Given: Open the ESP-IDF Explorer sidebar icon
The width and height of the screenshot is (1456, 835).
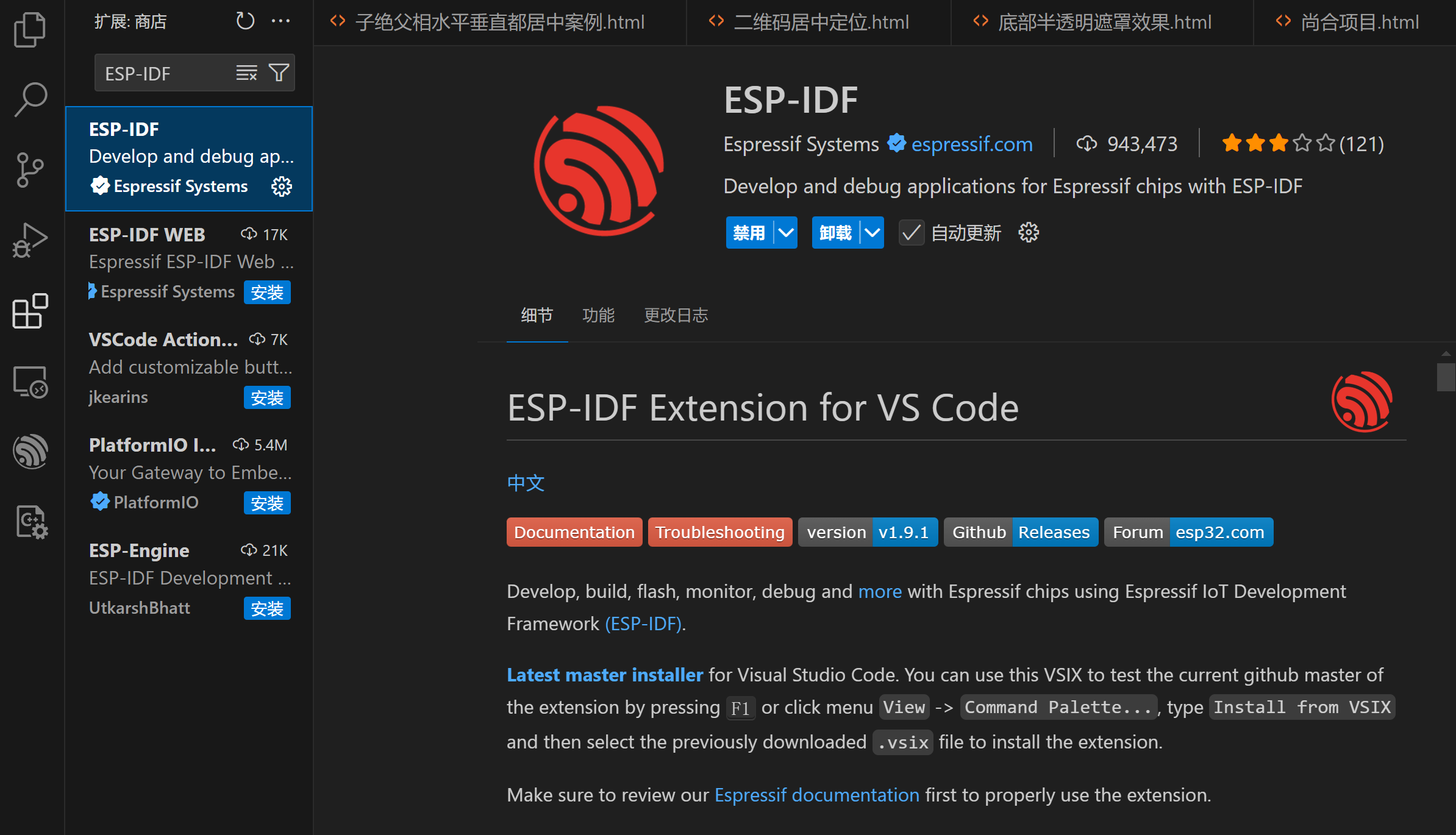Looking at the screenshot, I should click(29, 452).
